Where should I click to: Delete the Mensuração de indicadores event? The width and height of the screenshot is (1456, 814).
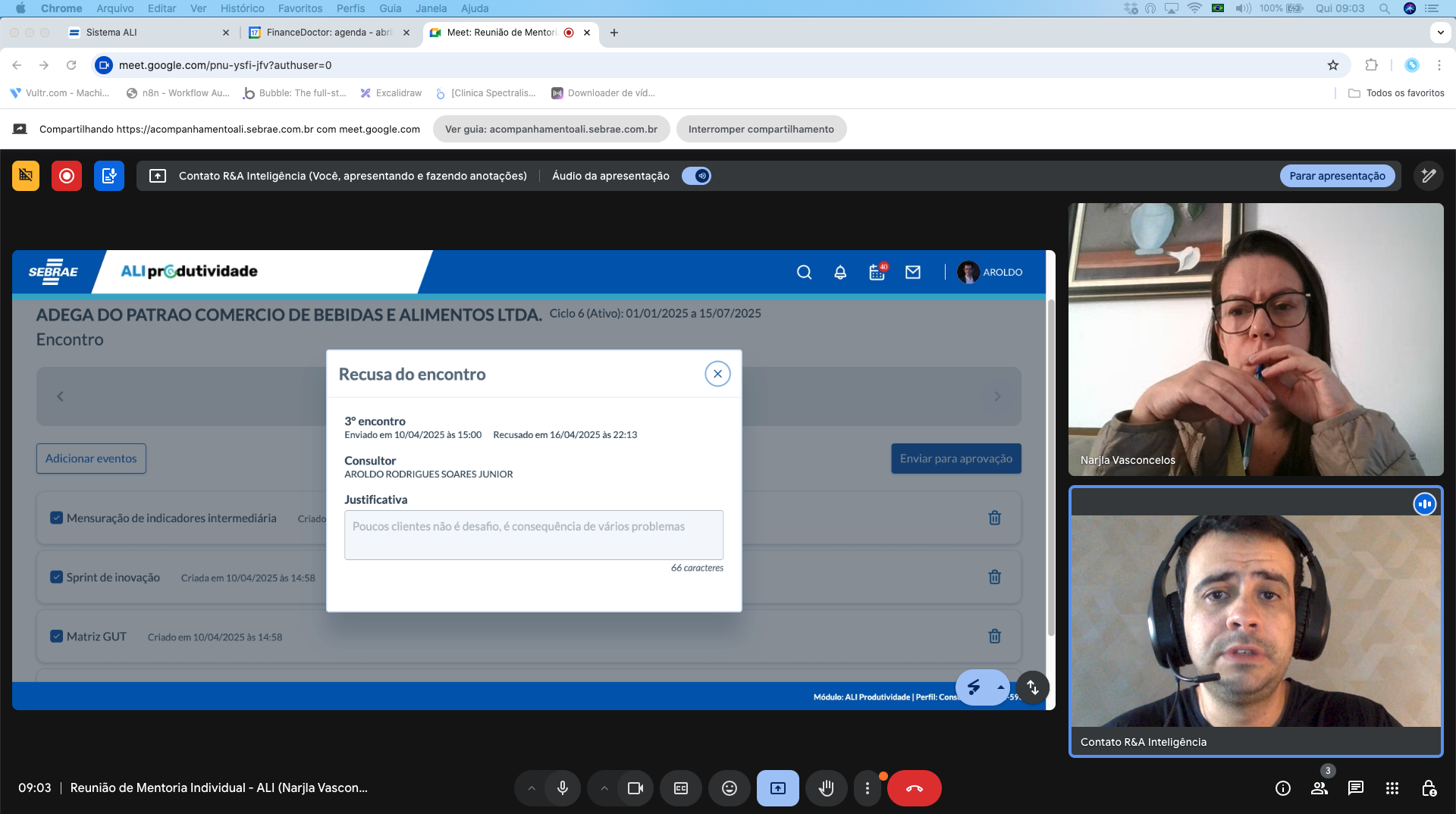coord(995,518)
